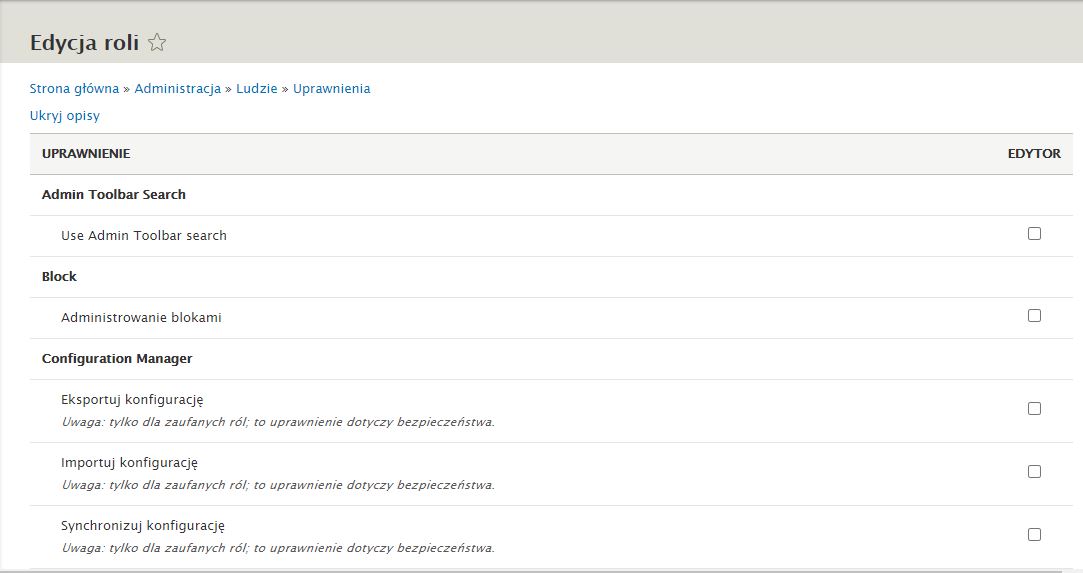Open the Strona główna breadcrumb link
The image size is (1083, 573).
point(74,89)
